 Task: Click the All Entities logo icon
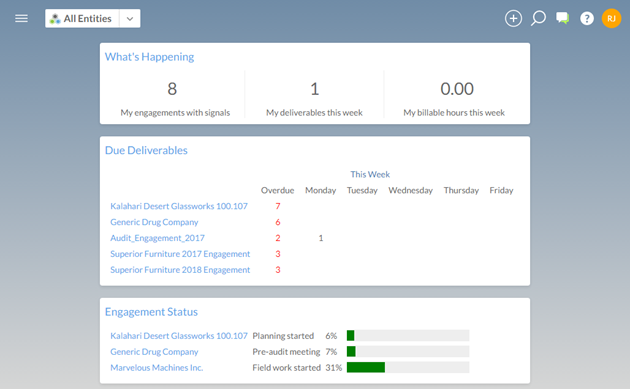[x=55, y=18]
